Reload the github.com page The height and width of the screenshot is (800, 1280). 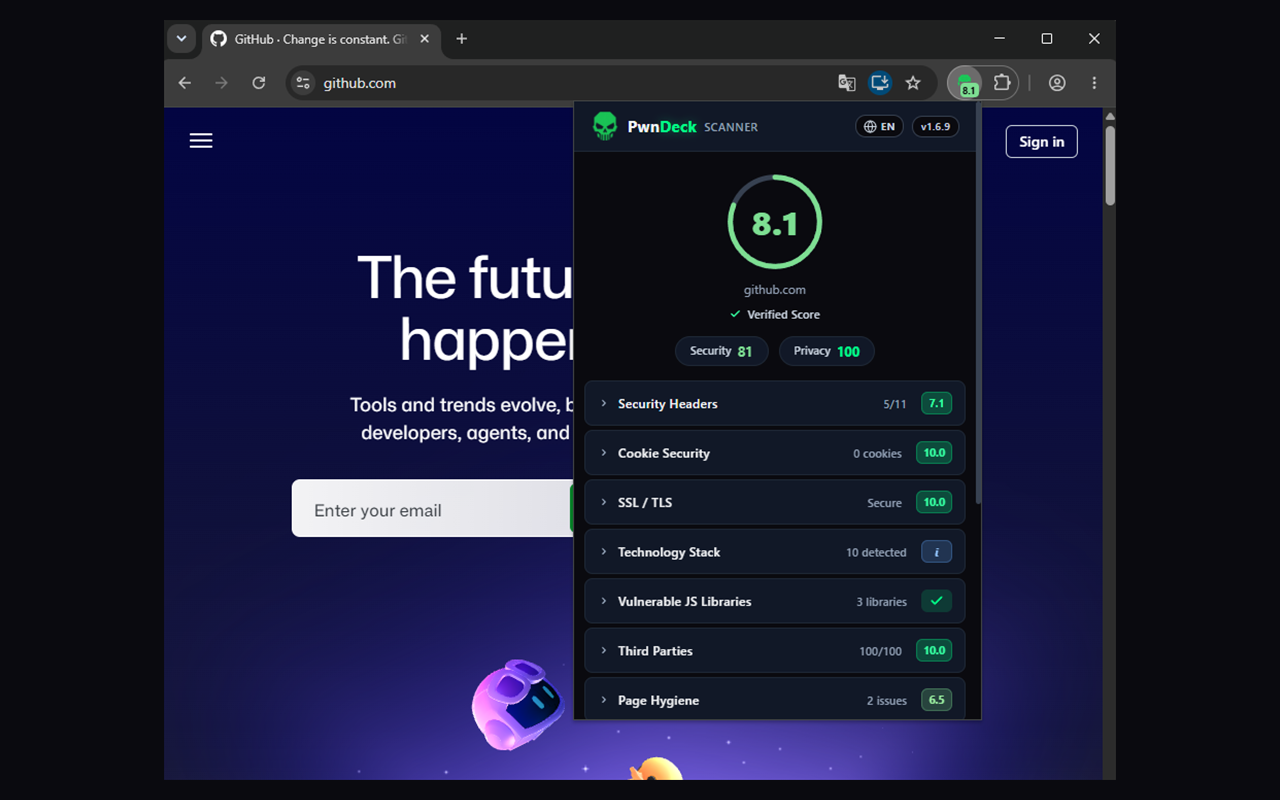259,83
